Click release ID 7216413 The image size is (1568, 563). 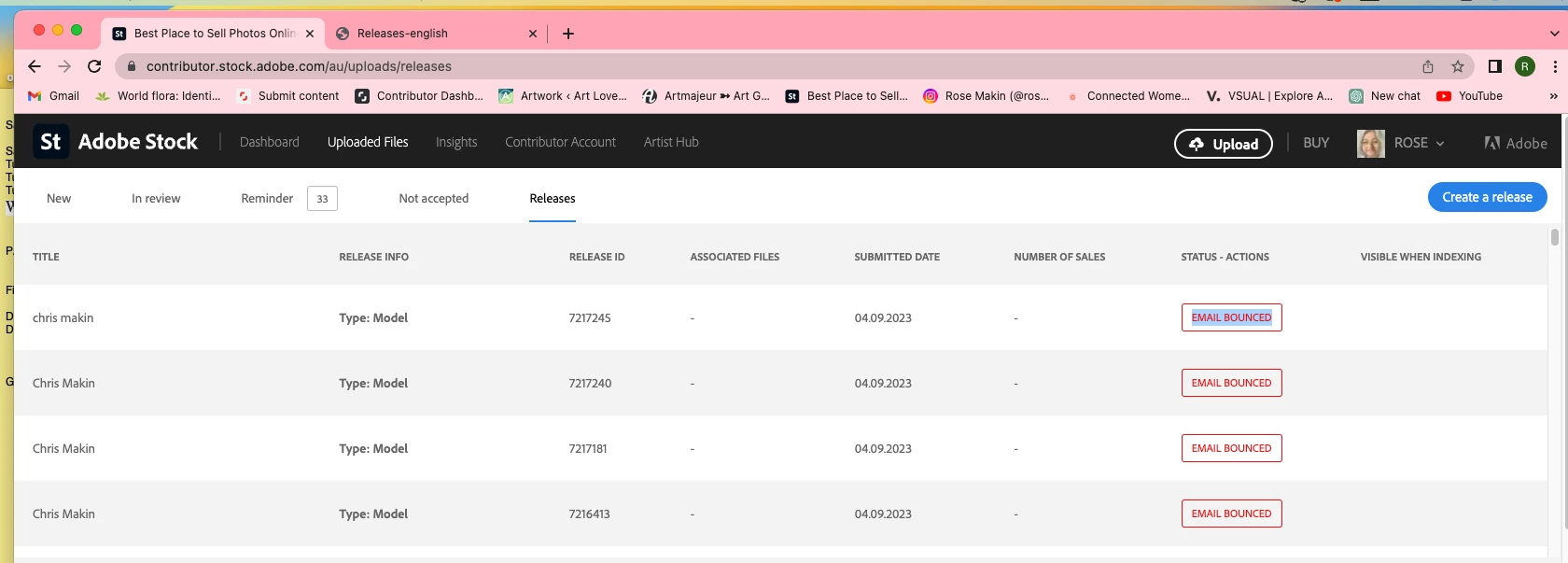tap(589, 514)
